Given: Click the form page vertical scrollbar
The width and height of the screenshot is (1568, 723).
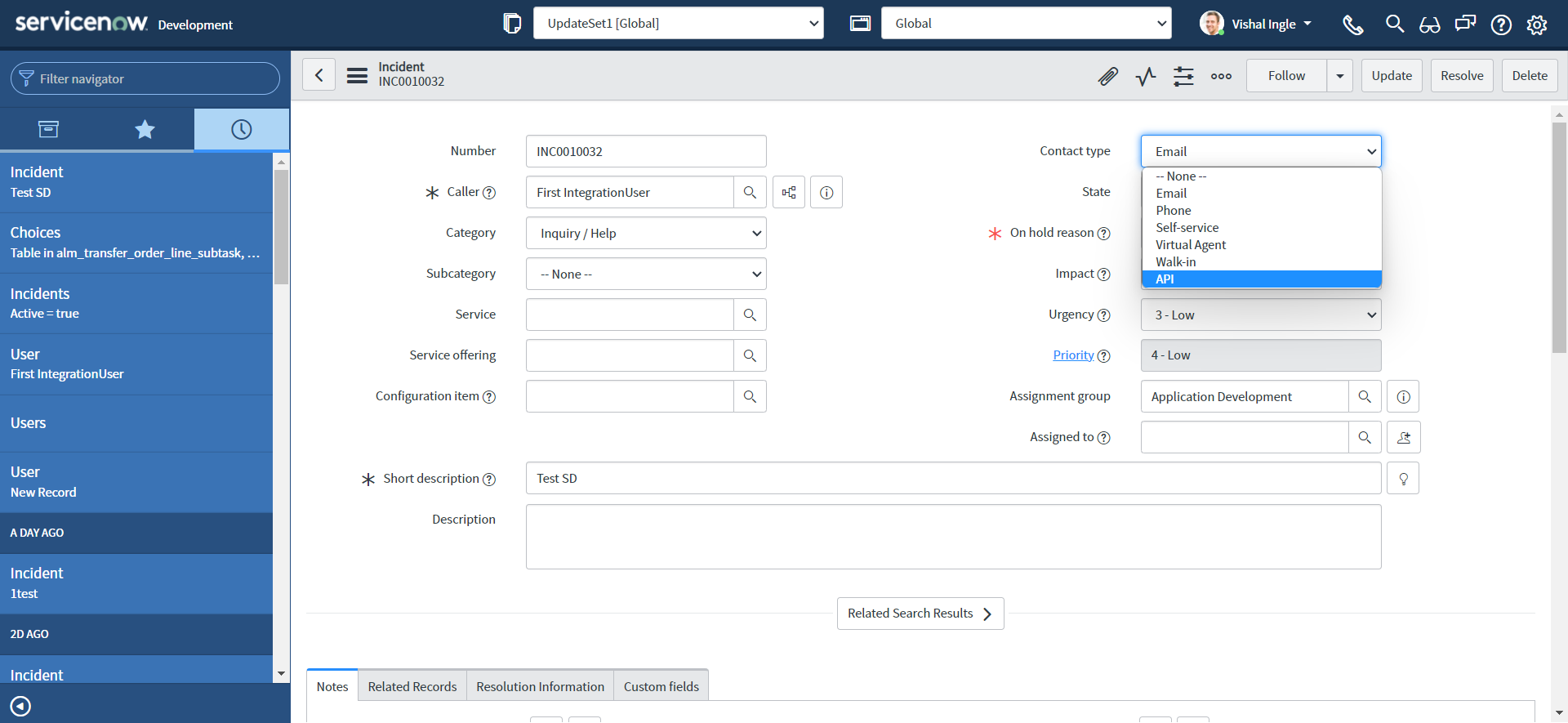Looking at the screenshot, I should point(1559,237).
